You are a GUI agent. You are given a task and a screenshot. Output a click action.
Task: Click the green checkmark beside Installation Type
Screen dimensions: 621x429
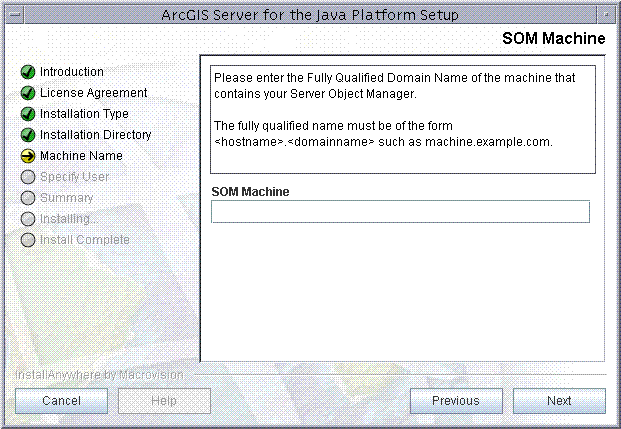pos(28,114)
